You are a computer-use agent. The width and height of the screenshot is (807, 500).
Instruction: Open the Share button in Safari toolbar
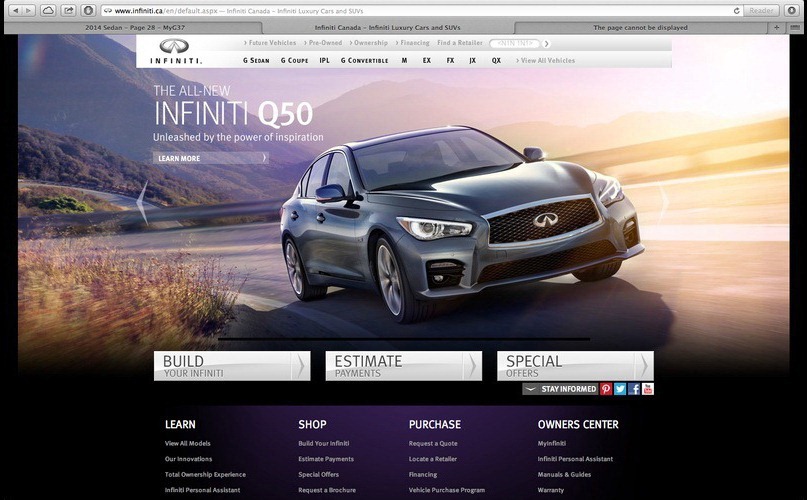tap(68, 10)
